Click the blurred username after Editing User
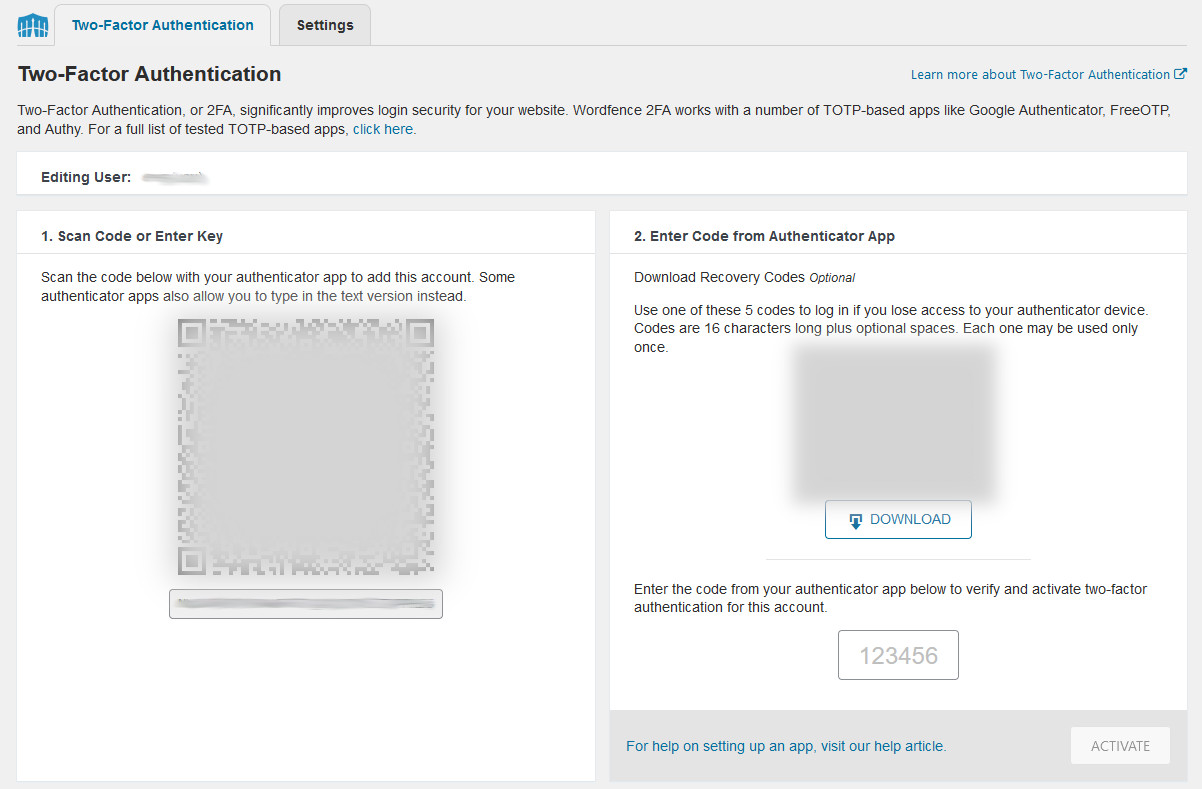This screenshot has height=789, width=1202. click(x=174, y=177)
